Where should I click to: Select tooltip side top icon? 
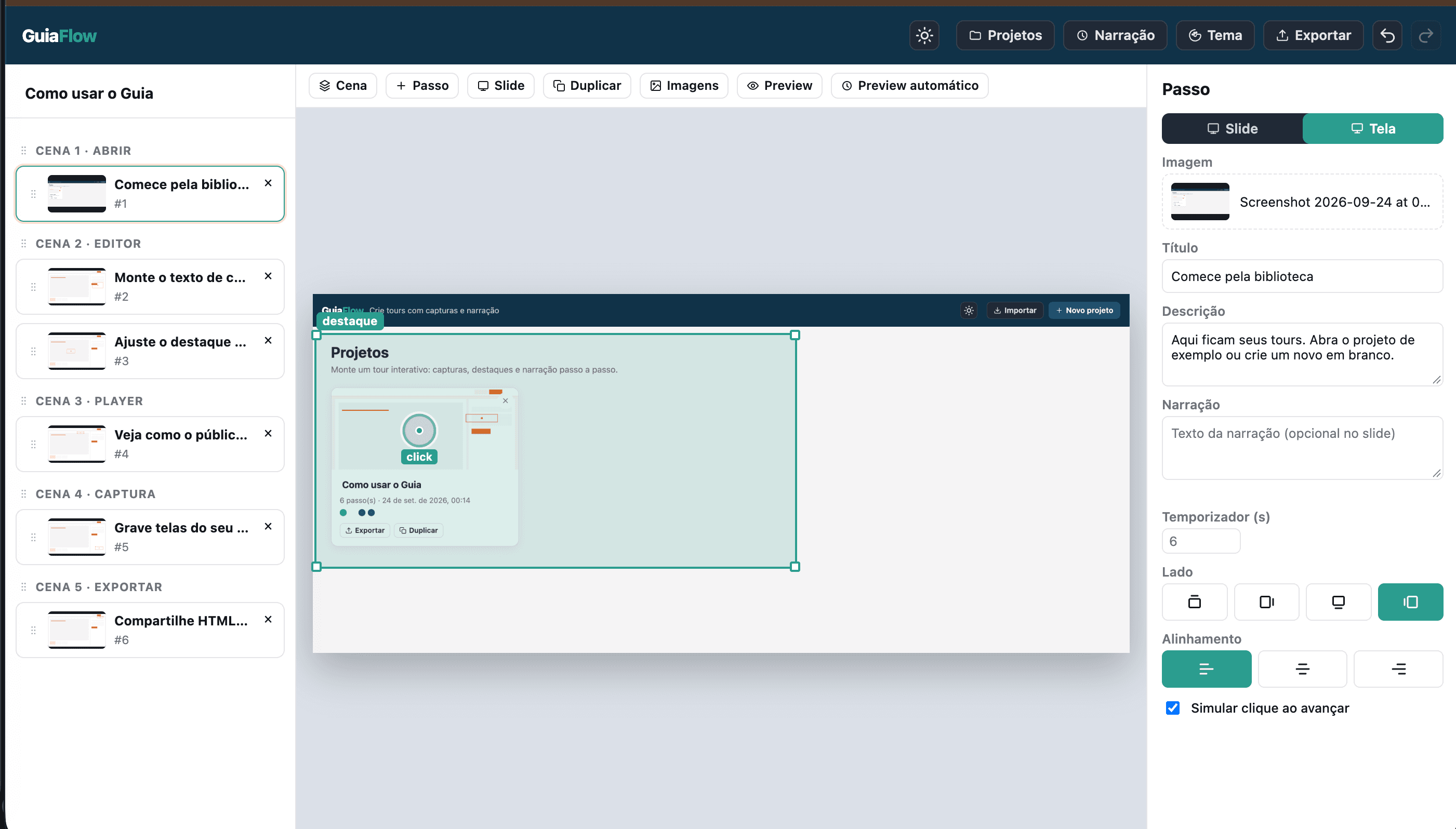(x=1194, y=602)
